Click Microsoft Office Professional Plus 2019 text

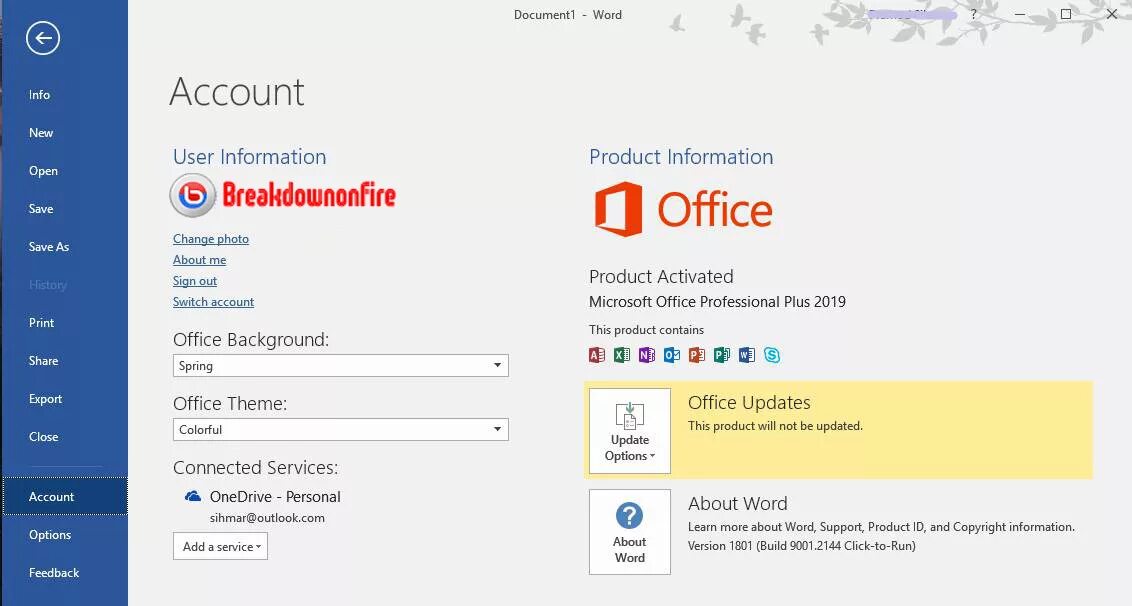718,301
